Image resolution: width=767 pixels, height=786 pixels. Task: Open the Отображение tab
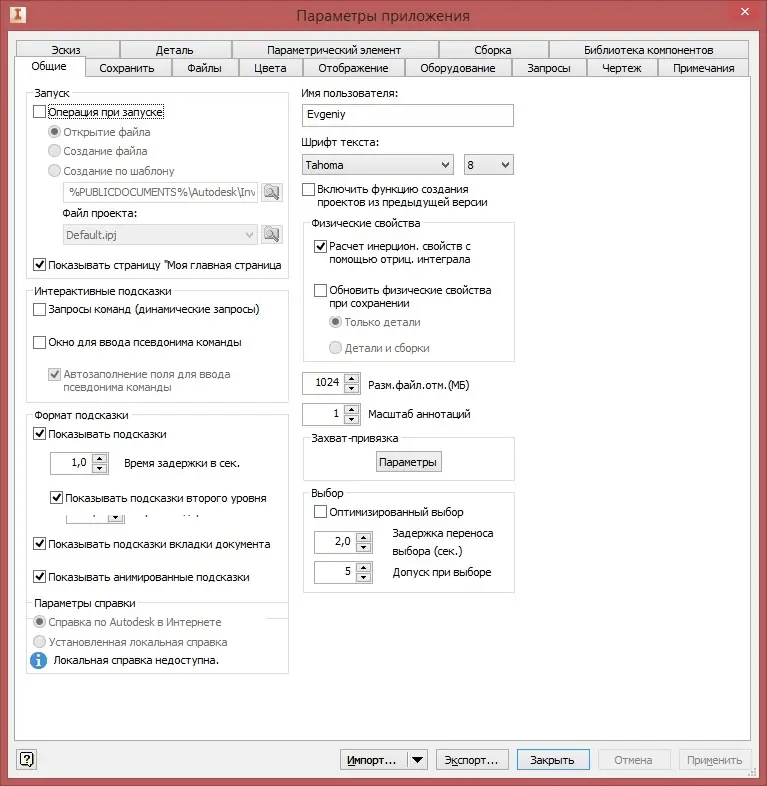[353, 68]
